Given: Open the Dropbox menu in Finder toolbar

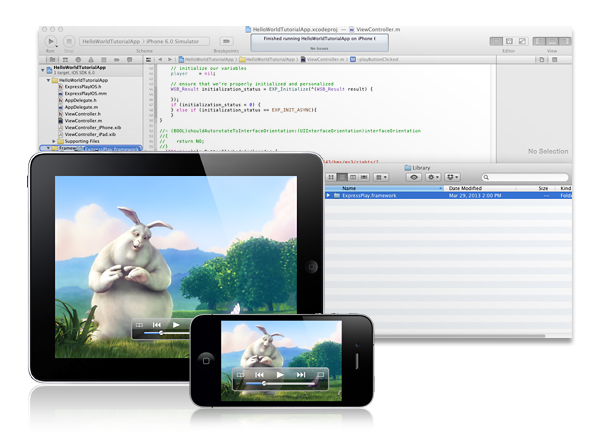Looking at the screenshot, I should (452, 177).
